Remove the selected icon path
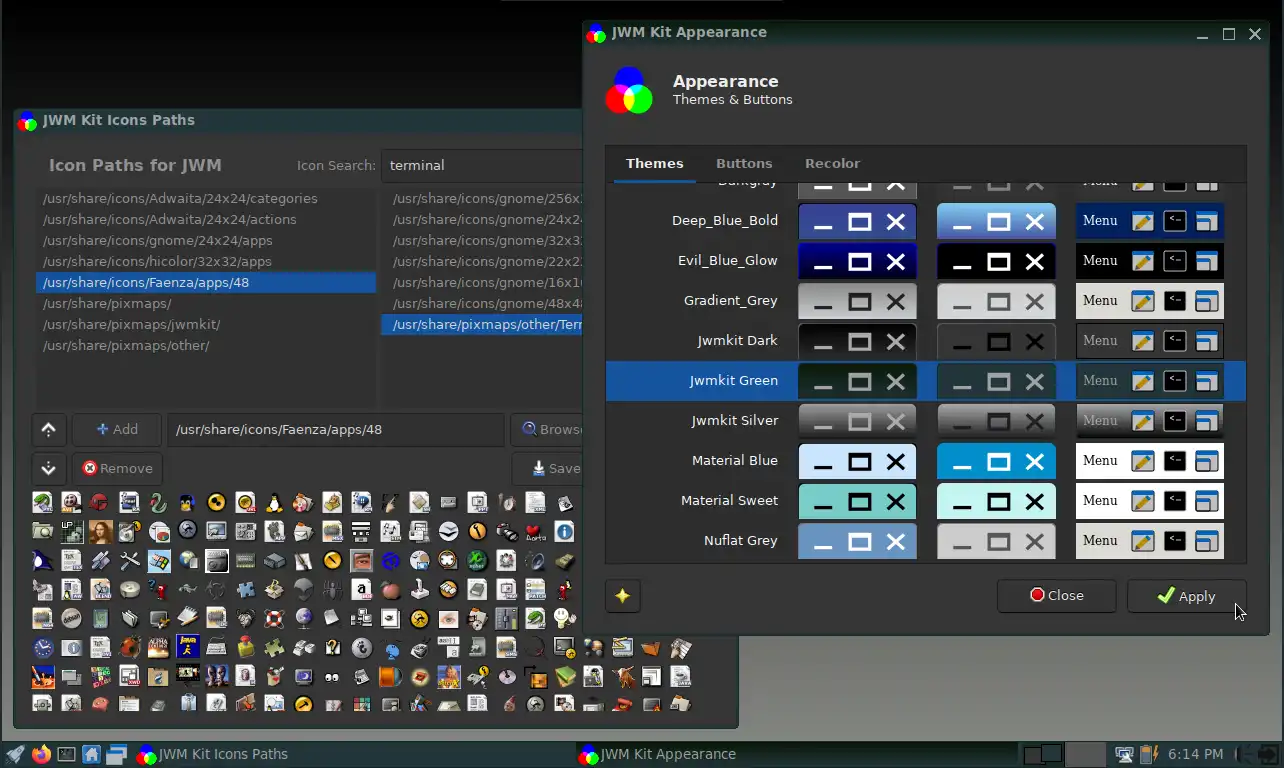The width and height of the screenshot is (1284, 768). [117, 468]
